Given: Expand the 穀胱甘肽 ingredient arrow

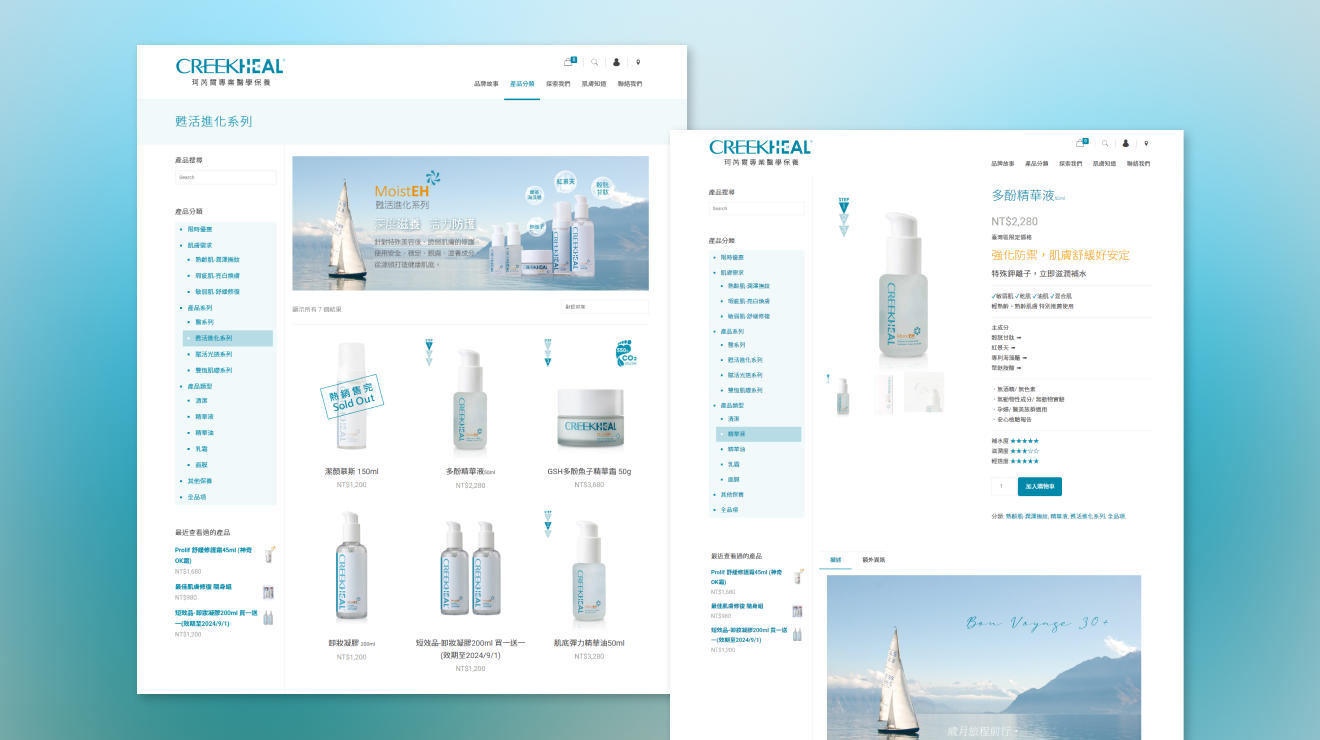Looking at the screenshot, I should pyautogui.click(x=1019, y=337).
